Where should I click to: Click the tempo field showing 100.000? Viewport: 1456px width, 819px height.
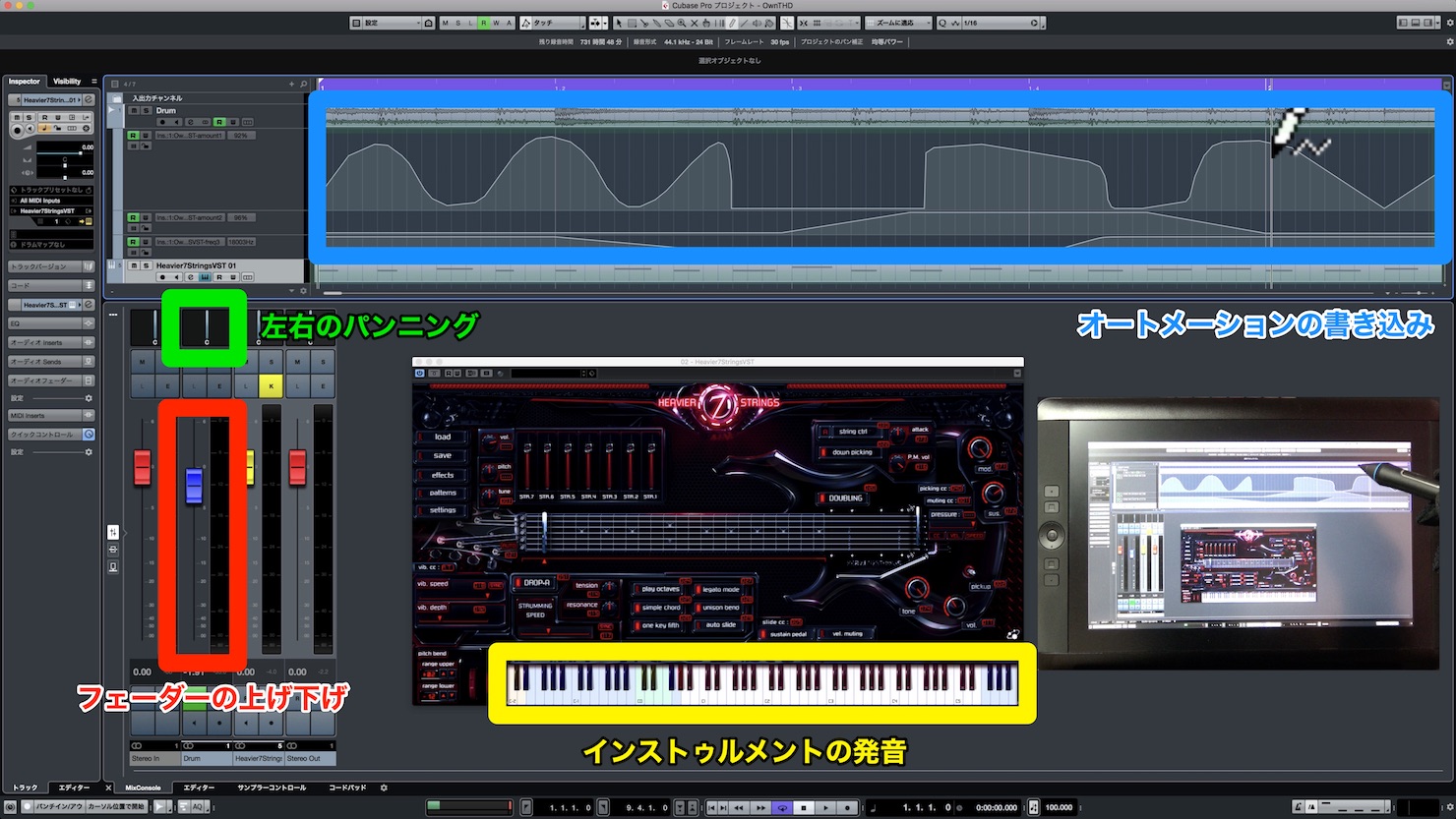(x=1059, y=807)
